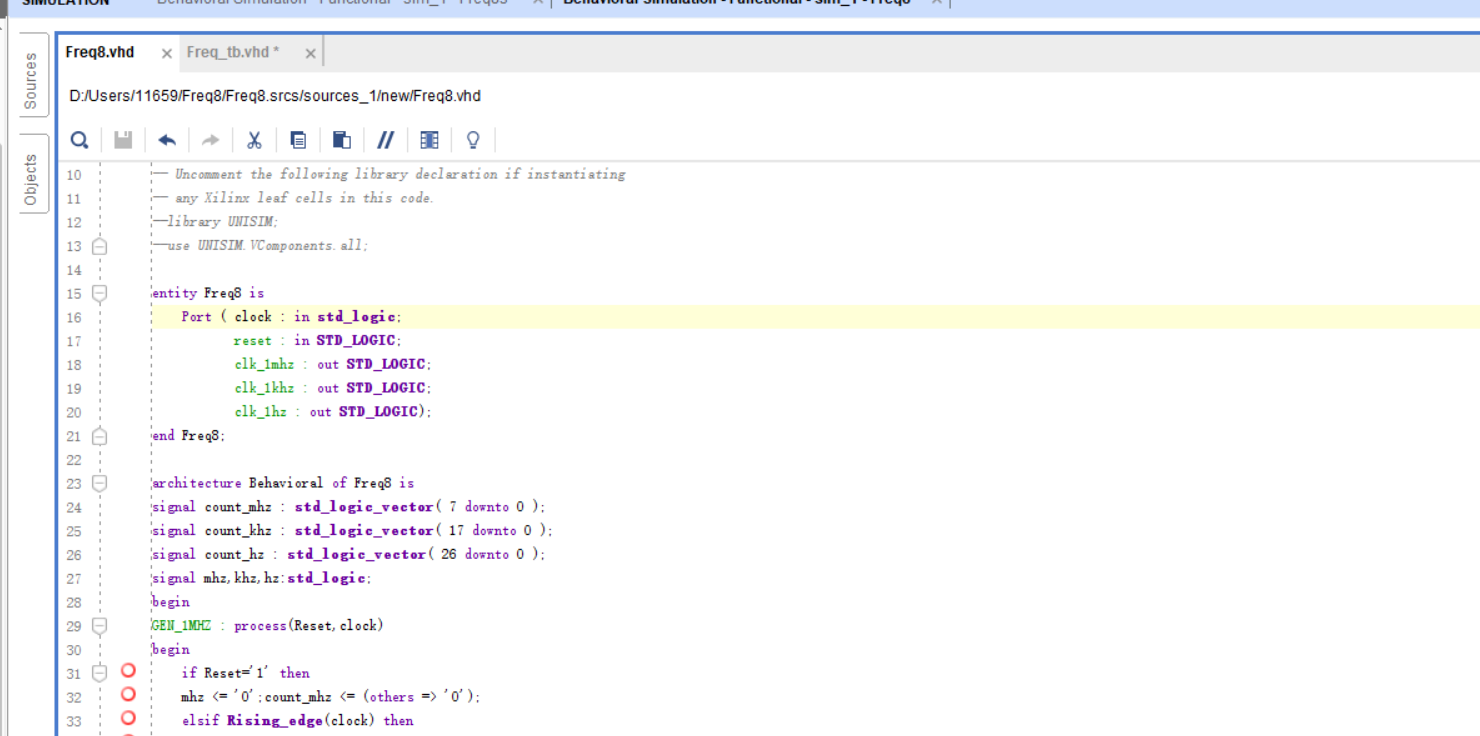The width and height of the screenshot is (1480, 736).
Task: Close the Freq_tb.vhd tab
Action: pos(310,53)
